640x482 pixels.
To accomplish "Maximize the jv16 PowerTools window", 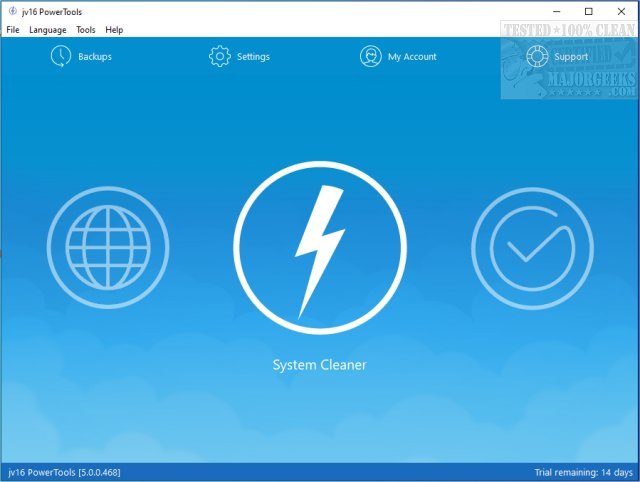I will click(589, 11).
